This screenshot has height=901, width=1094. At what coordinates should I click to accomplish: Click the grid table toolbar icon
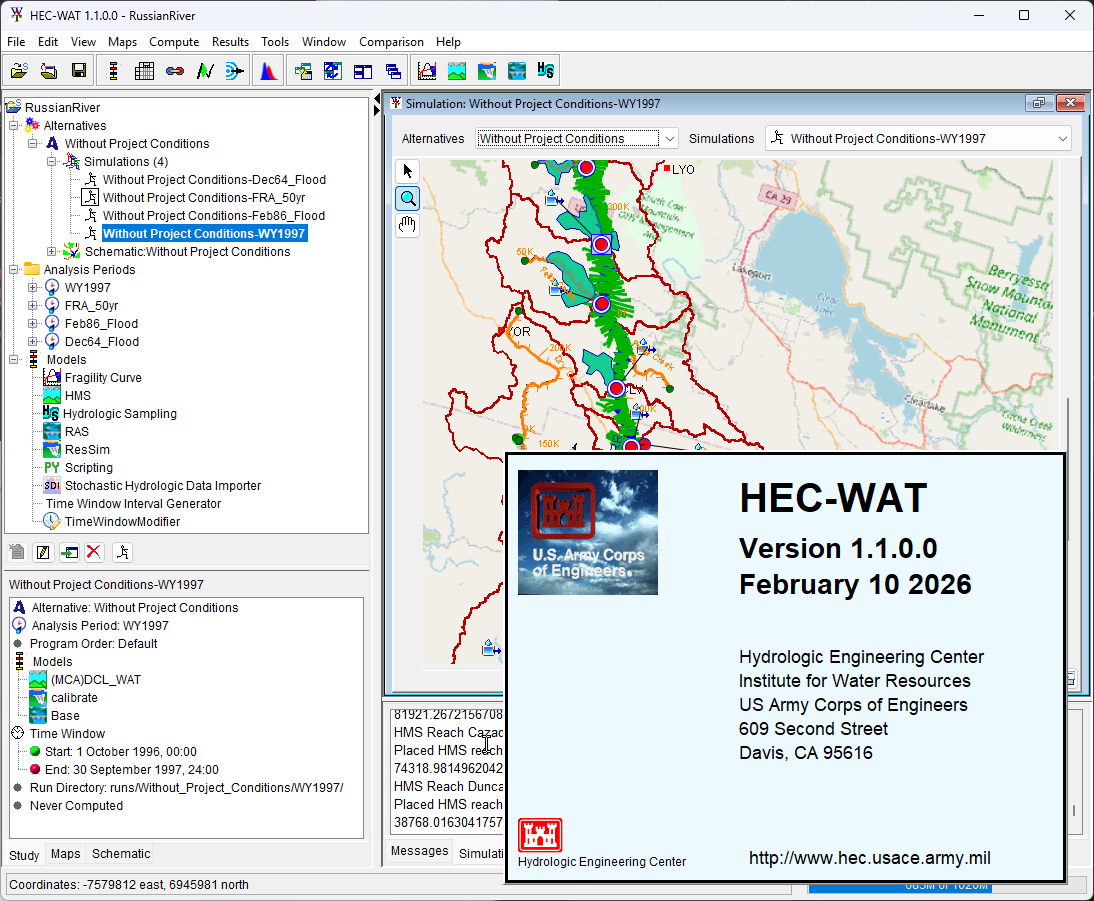tap(144, 70)
